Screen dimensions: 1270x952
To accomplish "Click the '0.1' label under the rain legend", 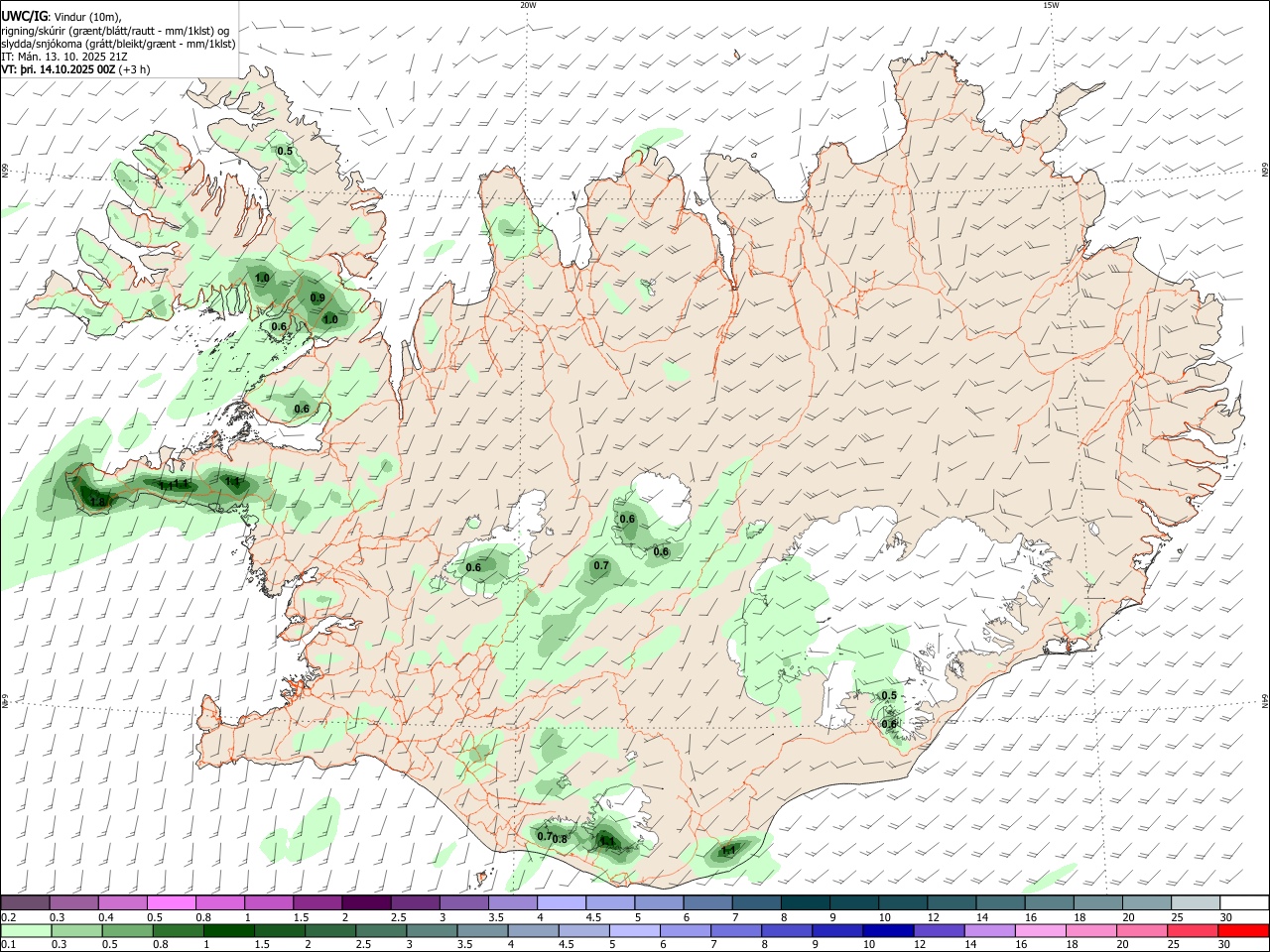I will [8, 945].
